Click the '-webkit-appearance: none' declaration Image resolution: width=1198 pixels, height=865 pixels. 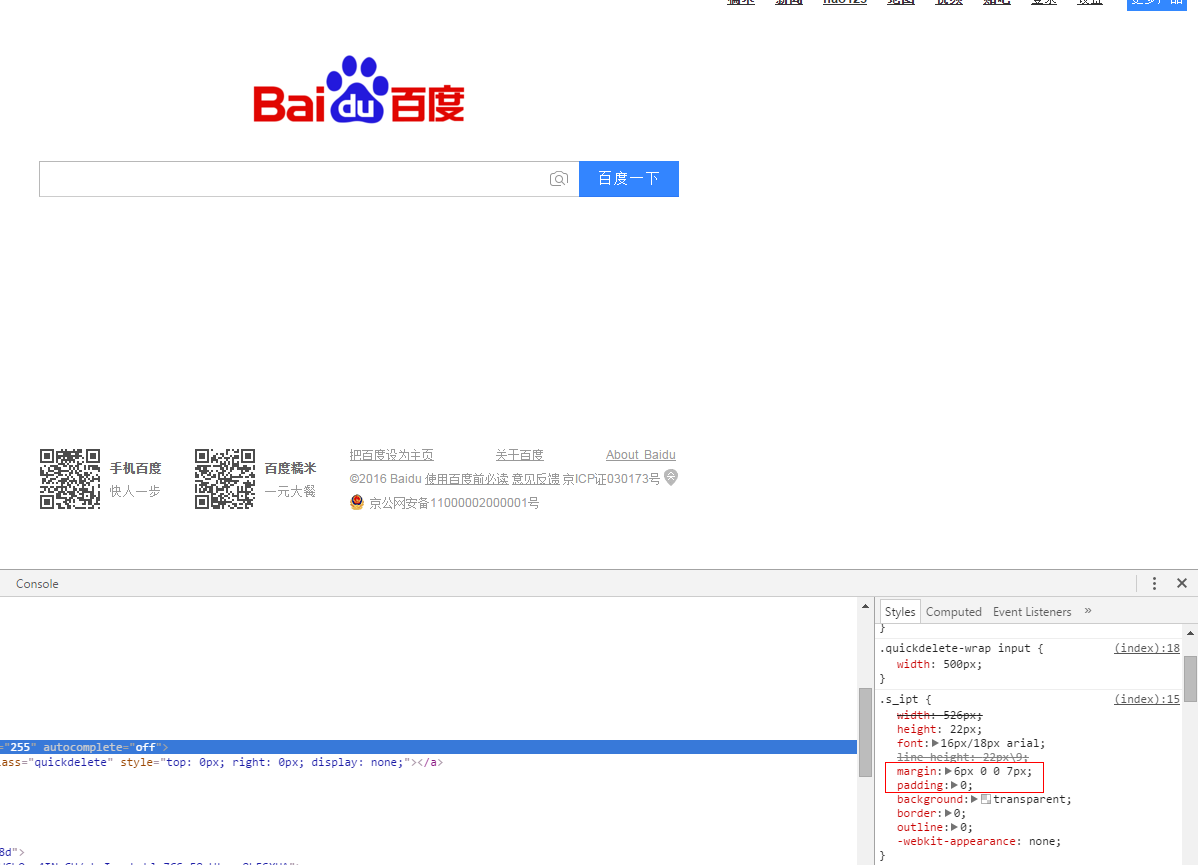979,841
